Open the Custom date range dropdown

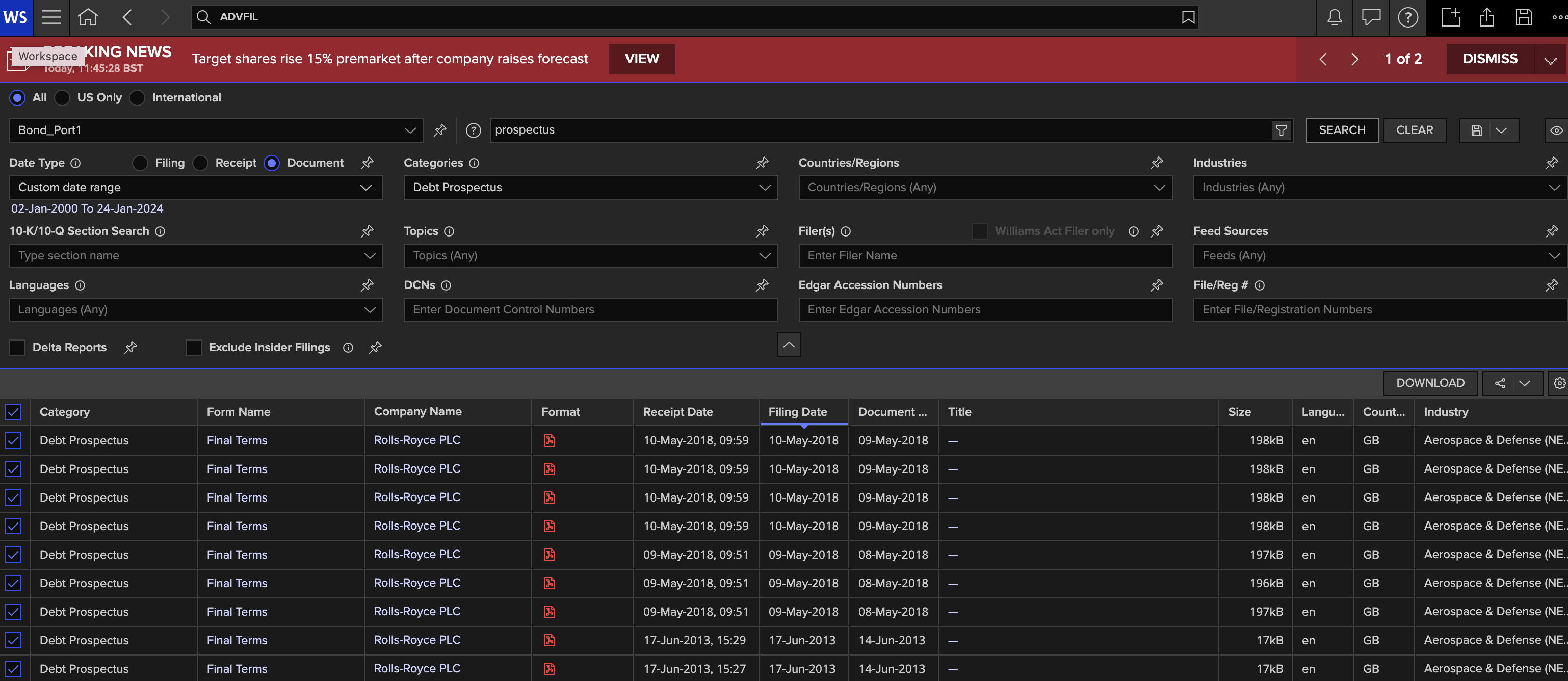click(x=196, y=188)
